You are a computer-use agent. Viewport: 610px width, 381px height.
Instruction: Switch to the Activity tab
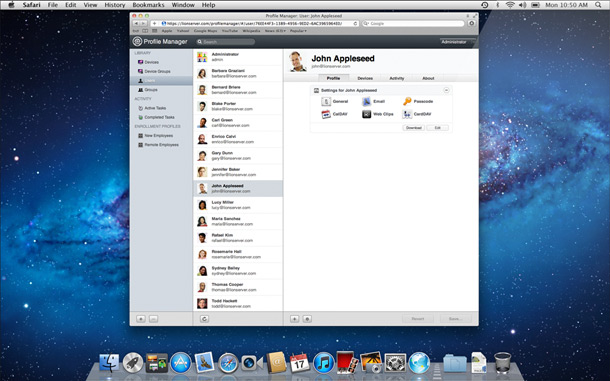point(397,78)
